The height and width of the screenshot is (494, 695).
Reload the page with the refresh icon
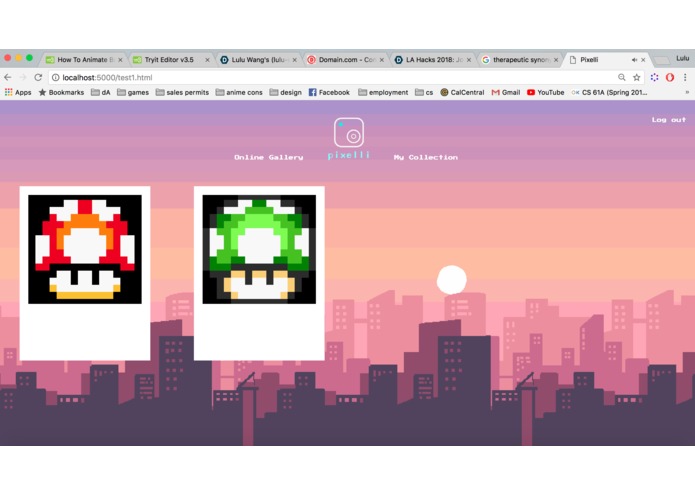point(38,78)
